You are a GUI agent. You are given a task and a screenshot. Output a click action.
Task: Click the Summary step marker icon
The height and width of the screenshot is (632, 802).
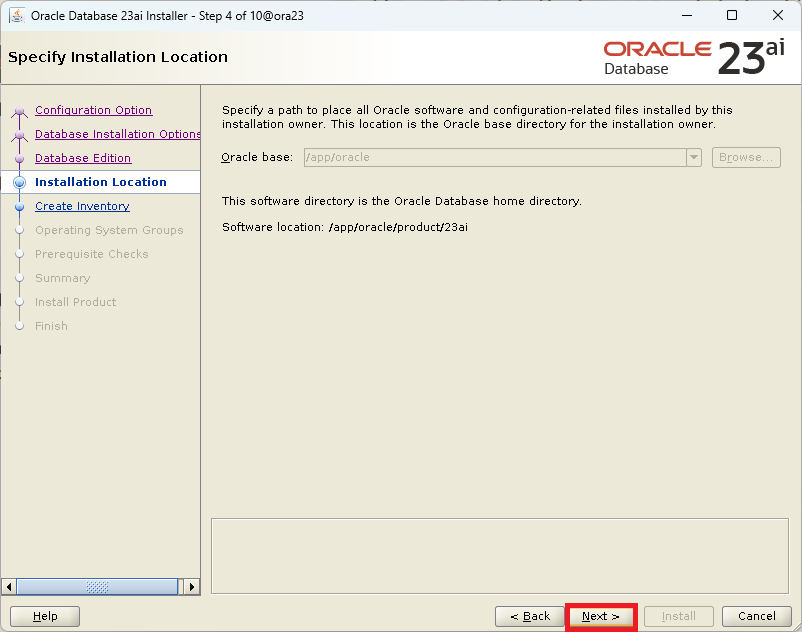pyautogui.click(x=19, y=278)
